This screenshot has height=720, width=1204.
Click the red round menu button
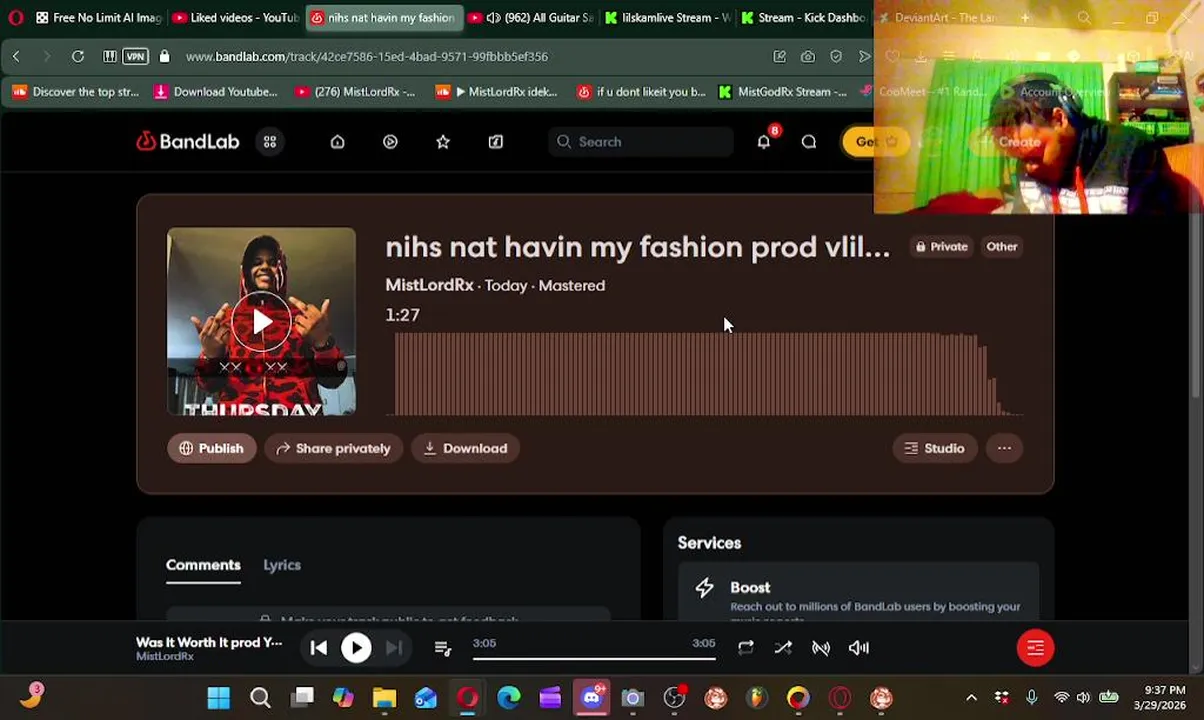click(1035, 648)
